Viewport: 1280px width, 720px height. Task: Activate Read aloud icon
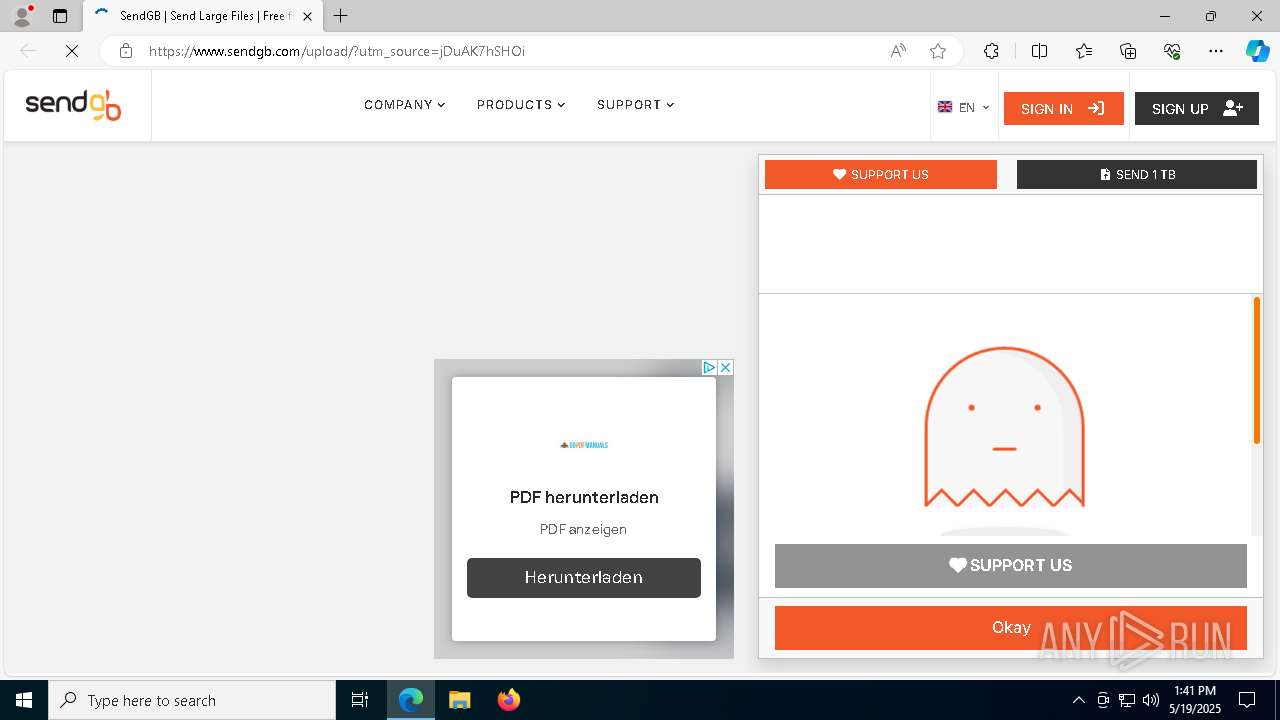(x=898, y=51)
